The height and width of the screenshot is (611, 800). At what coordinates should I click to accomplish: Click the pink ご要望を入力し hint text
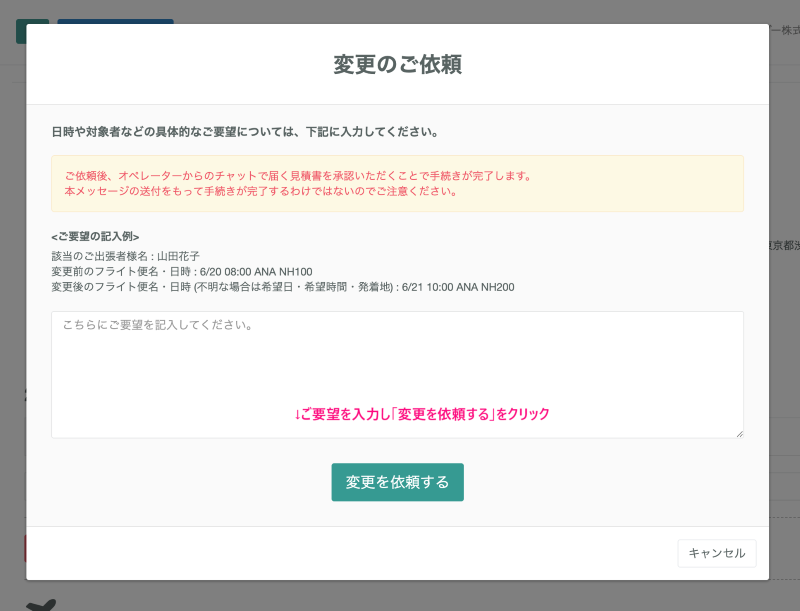tap(422, 414)
